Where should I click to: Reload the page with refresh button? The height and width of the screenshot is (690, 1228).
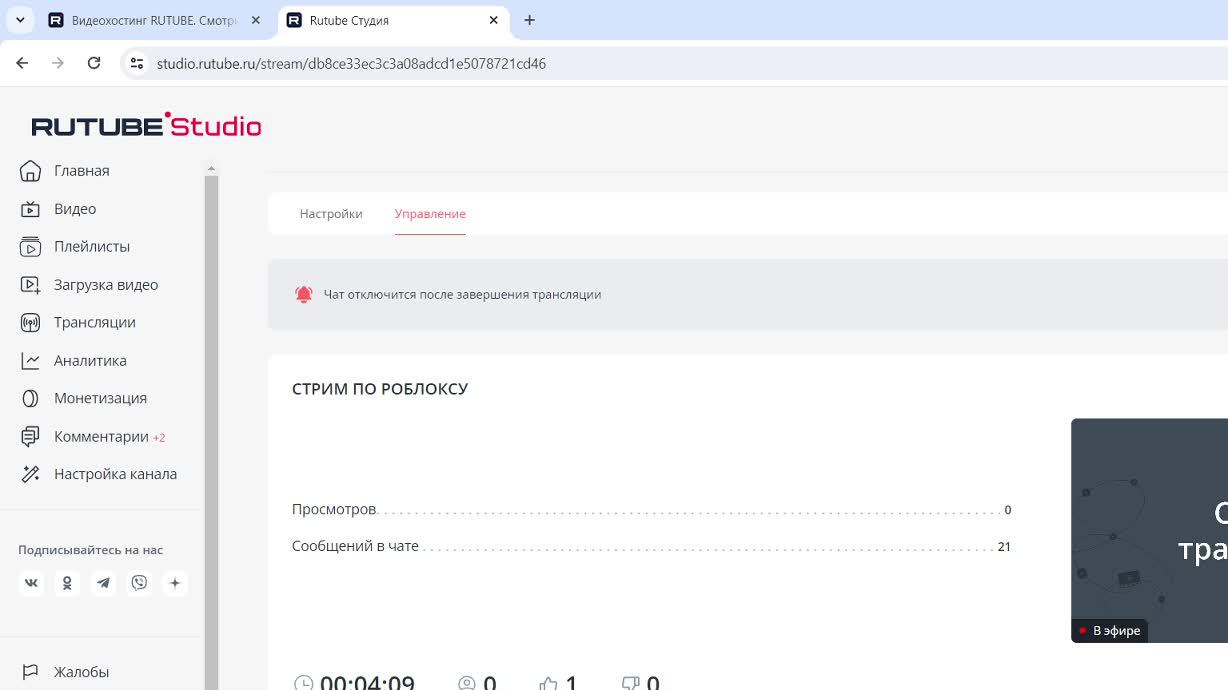[x=94, y=63]
